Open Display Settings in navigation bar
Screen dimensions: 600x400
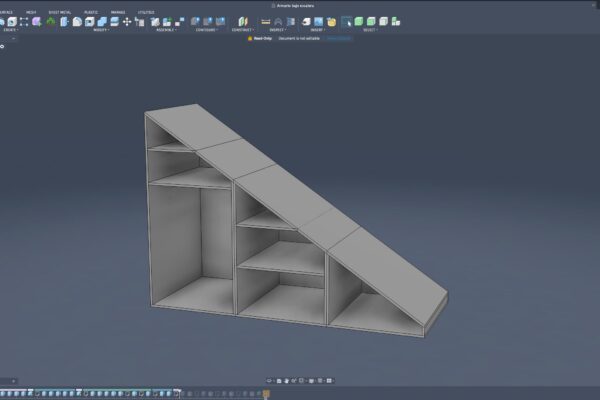point(311,381)
